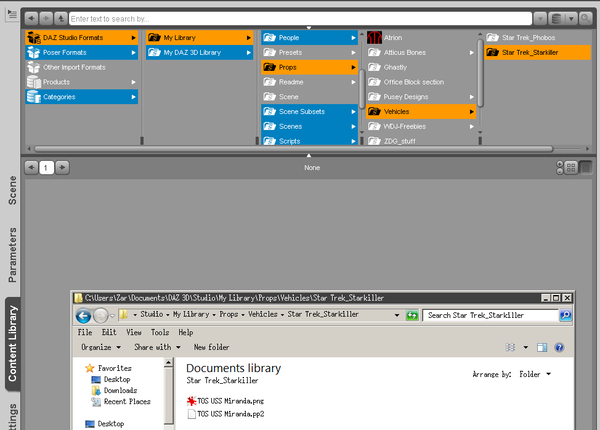The height and width of the screenshot is (430, 600).
Task: Open the Readme folder
Action: coord(310,82)
